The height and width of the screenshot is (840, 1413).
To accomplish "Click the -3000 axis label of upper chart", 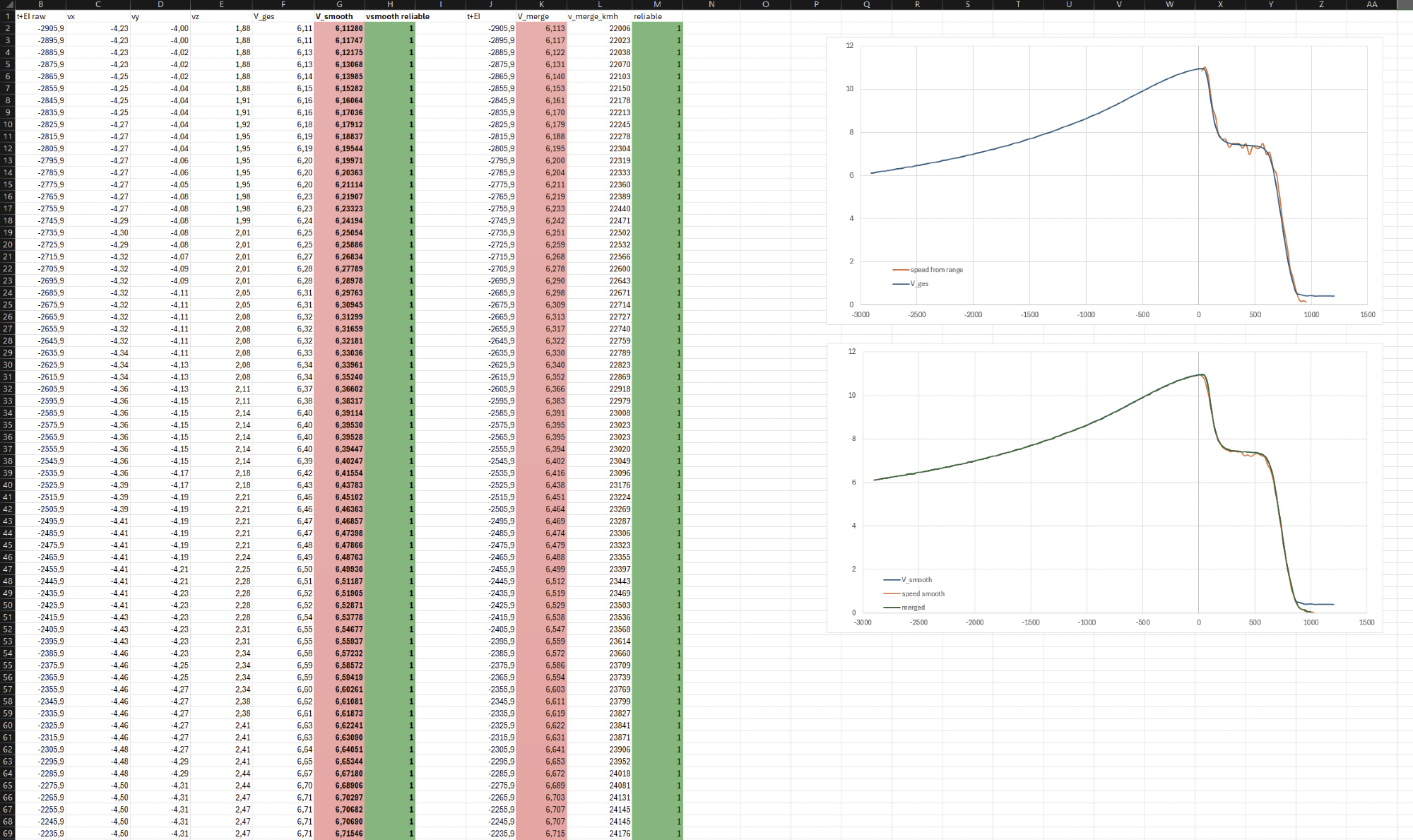I will point(861,315).
